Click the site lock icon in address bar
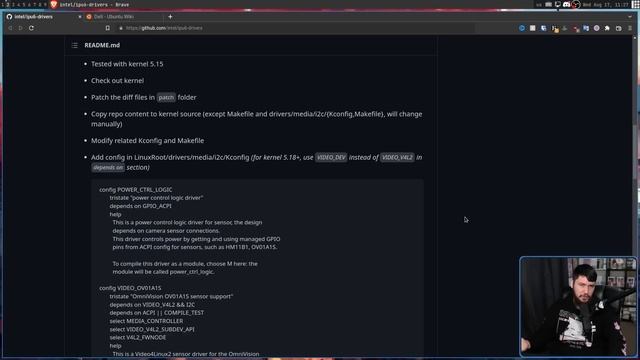The height and width of the screenshot is (360, 640). coord(121,28)
